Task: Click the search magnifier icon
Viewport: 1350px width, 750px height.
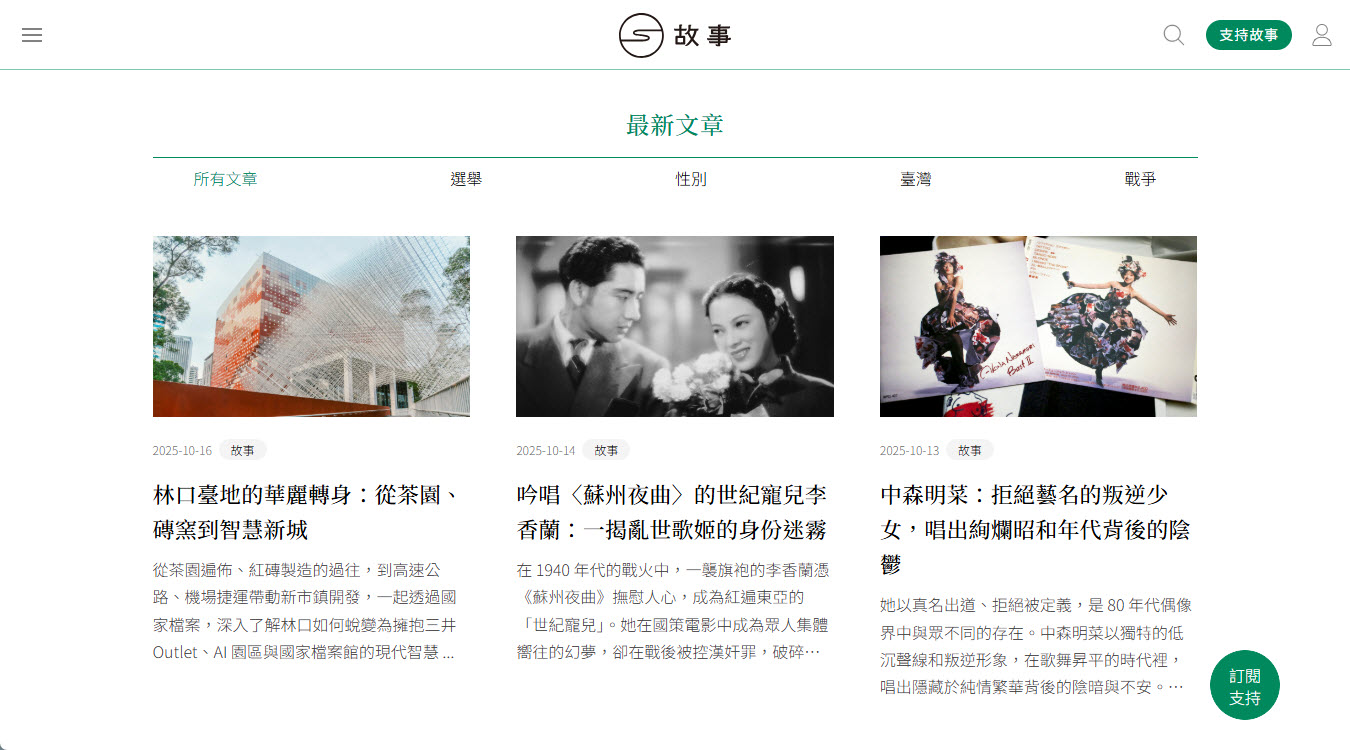Action: point(1174,35)
